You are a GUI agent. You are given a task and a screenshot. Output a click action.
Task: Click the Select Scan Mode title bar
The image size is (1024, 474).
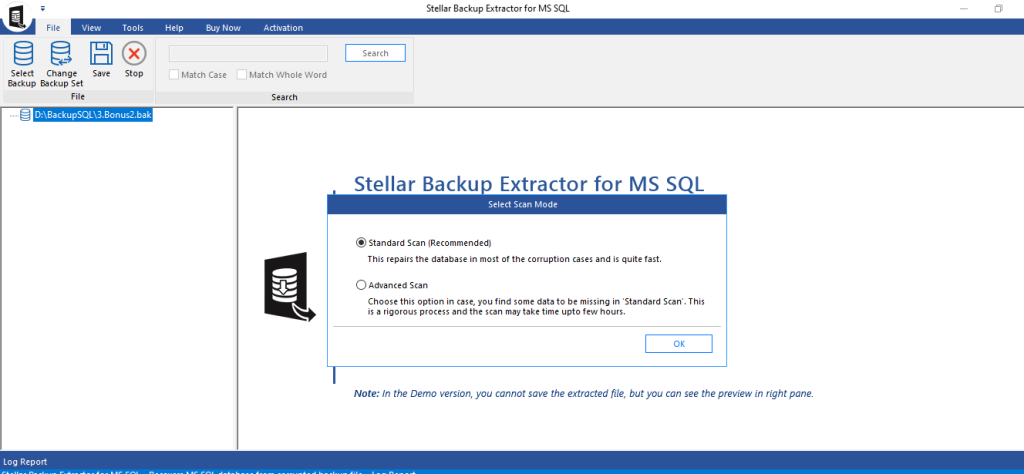coord(526,204)
